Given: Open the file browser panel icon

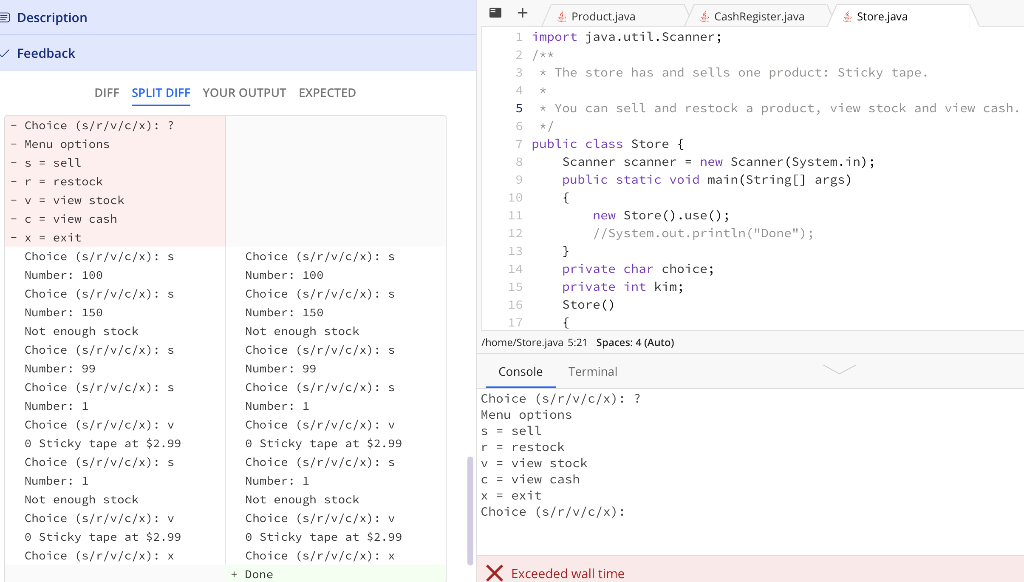Looking at the screenshot, I should (x=495, y=12).
